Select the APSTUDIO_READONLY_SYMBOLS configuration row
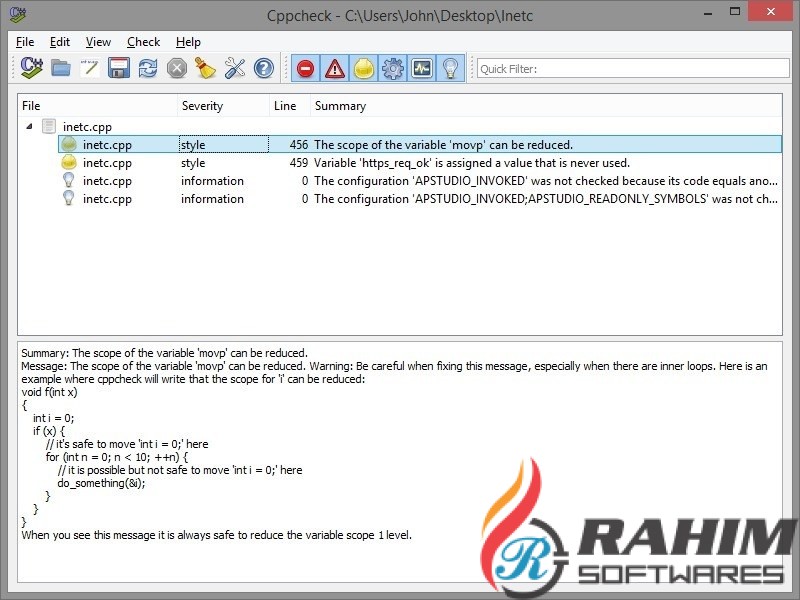This screenshot has width=800, height=600. click(420, 198)
